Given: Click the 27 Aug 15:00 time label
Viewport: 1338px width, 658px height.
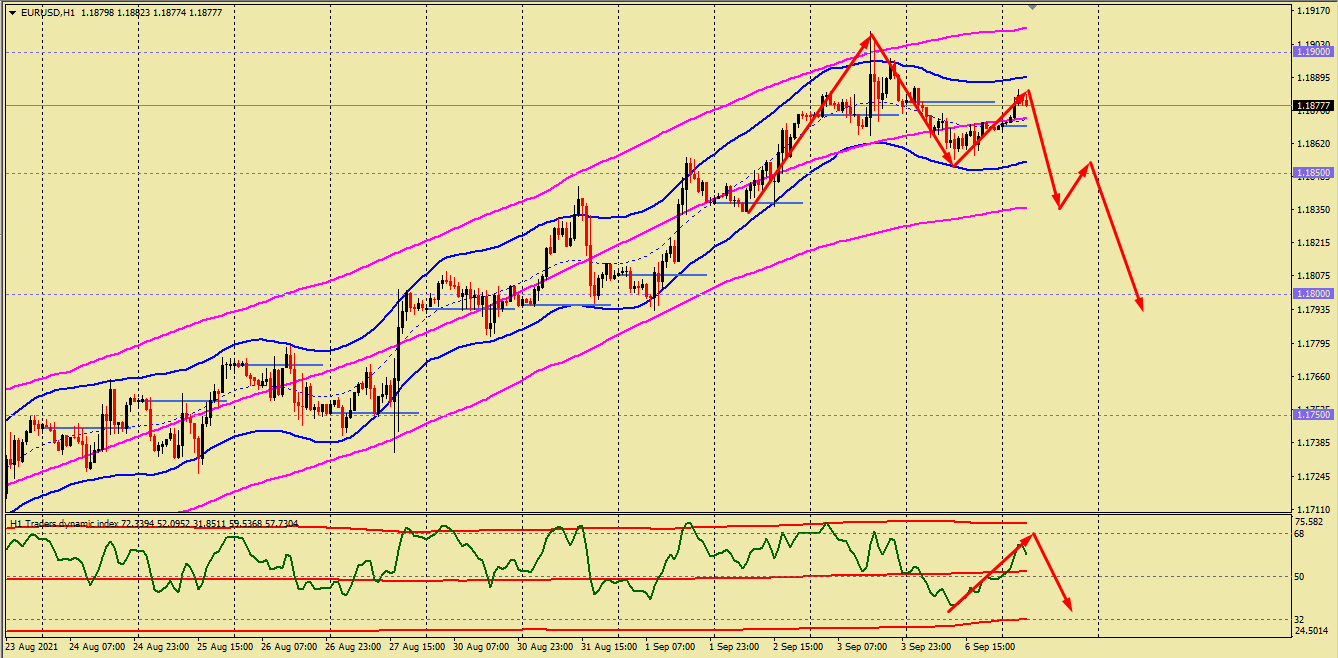Looking at the screenshot, I should tap(418, 647).
